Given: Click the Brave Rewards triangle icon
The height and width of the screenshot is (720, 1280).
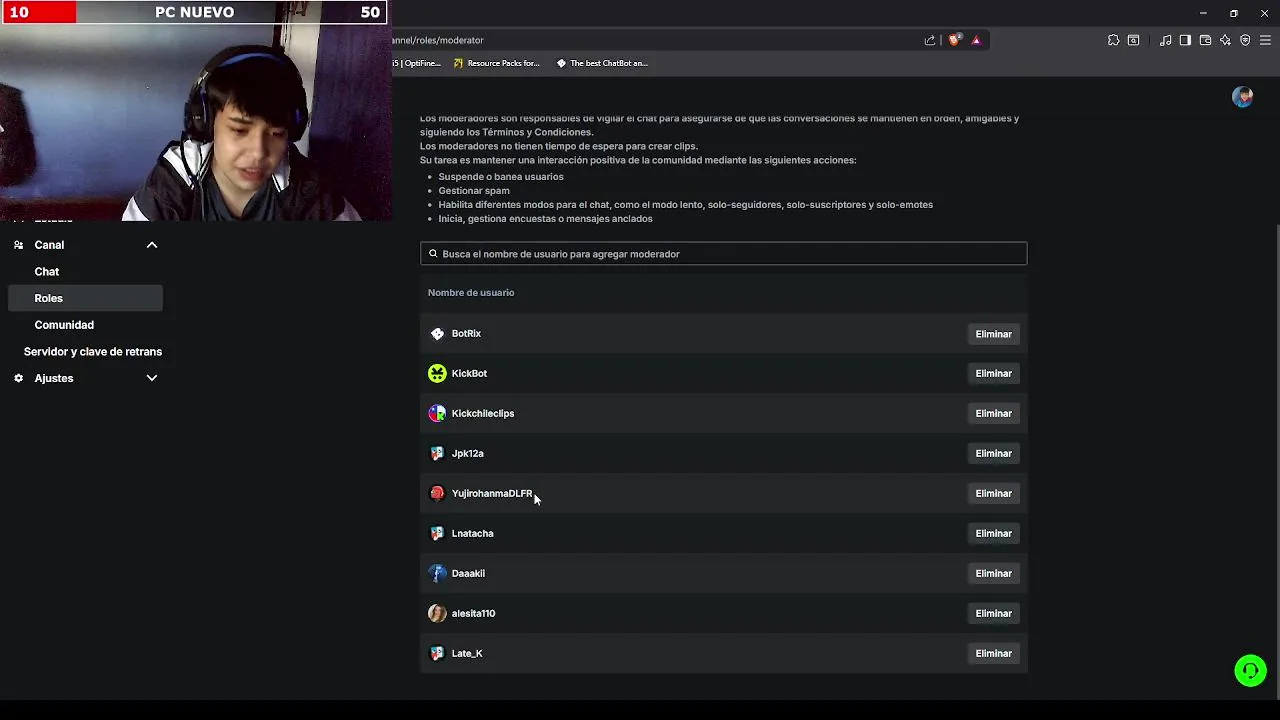Looking at the screenshot, I should tap(976, 40).
